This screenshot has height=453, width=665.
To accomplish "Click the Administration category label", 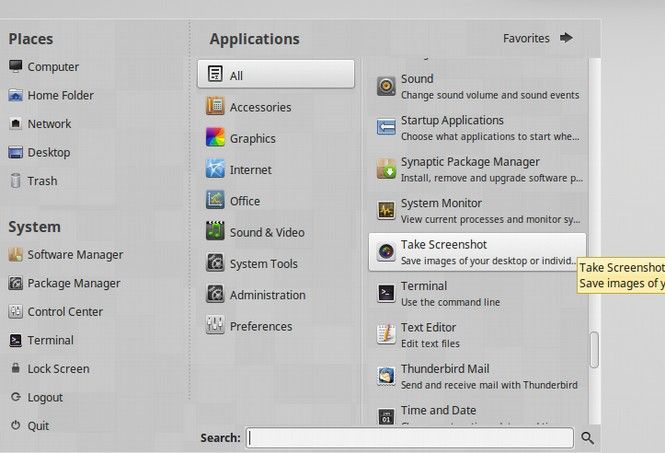I will tap(268, 295).
